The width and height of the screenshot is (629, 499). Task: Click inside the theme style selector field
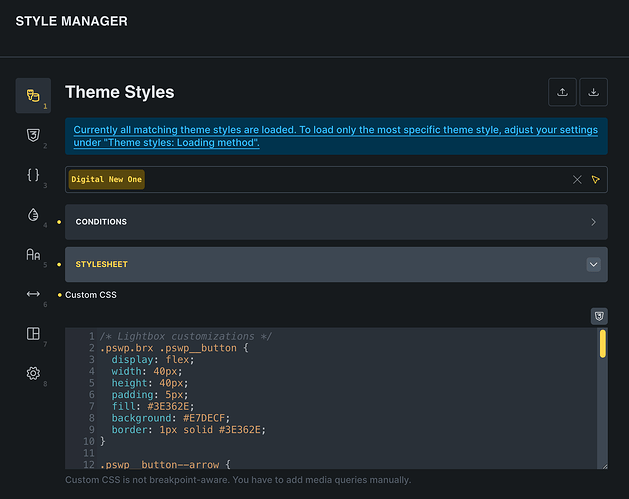(x=336, y=179)
